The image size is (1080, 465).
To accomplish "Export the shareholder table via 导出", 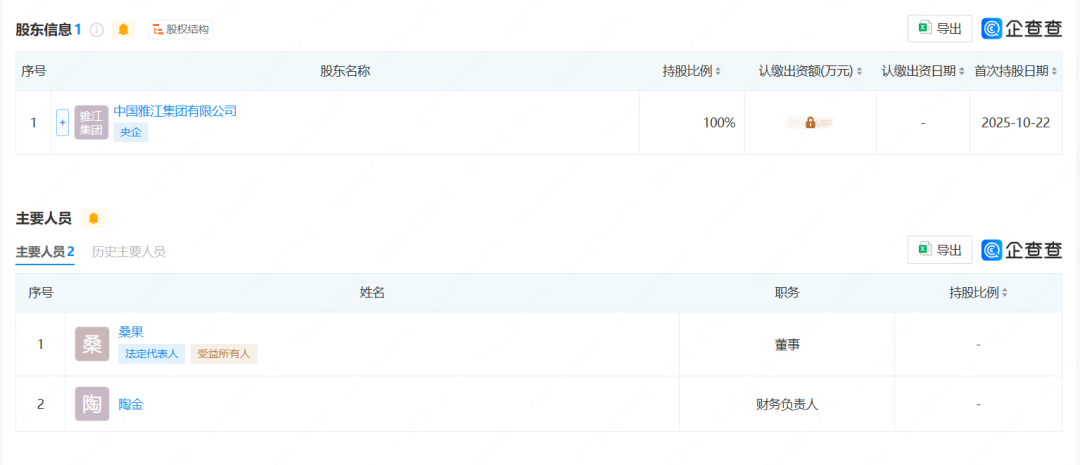I will (x=940, y=29).
